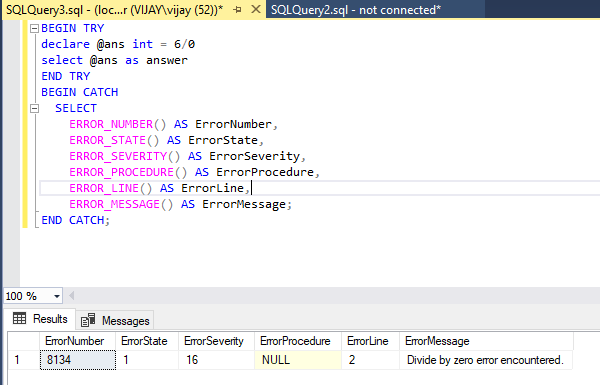The width and height of the screenshot is (600, 385).
Task: Place cursor on 'declare @ans int = 6/0' line
Action: (x=118, y=44)
